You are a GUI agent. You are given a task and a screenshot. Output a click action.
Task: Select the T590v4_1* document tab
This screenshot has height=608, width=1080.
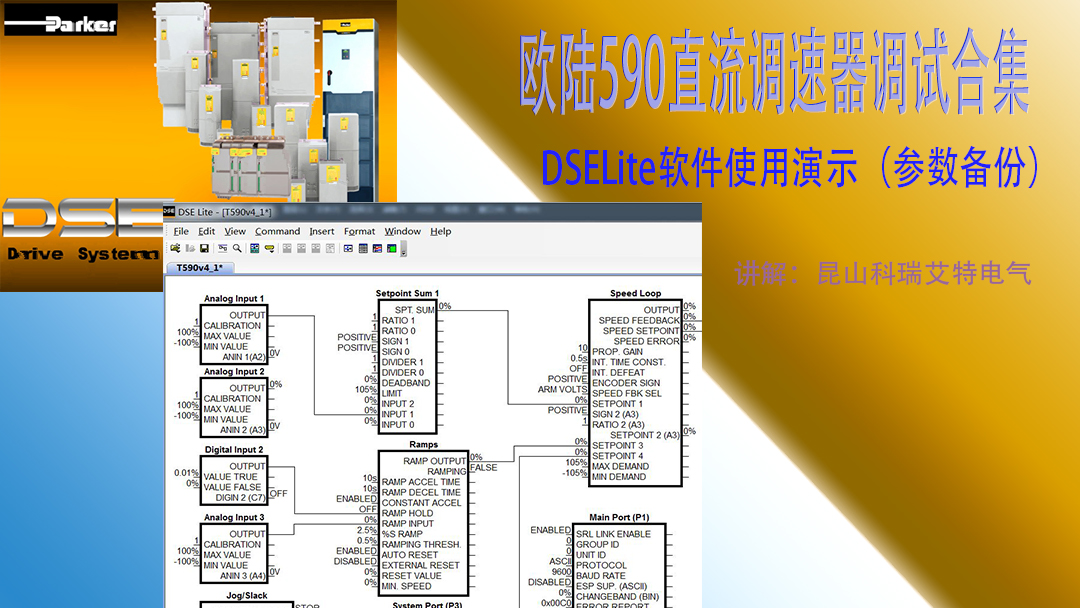pyautogui.click(x=200, y=268)
